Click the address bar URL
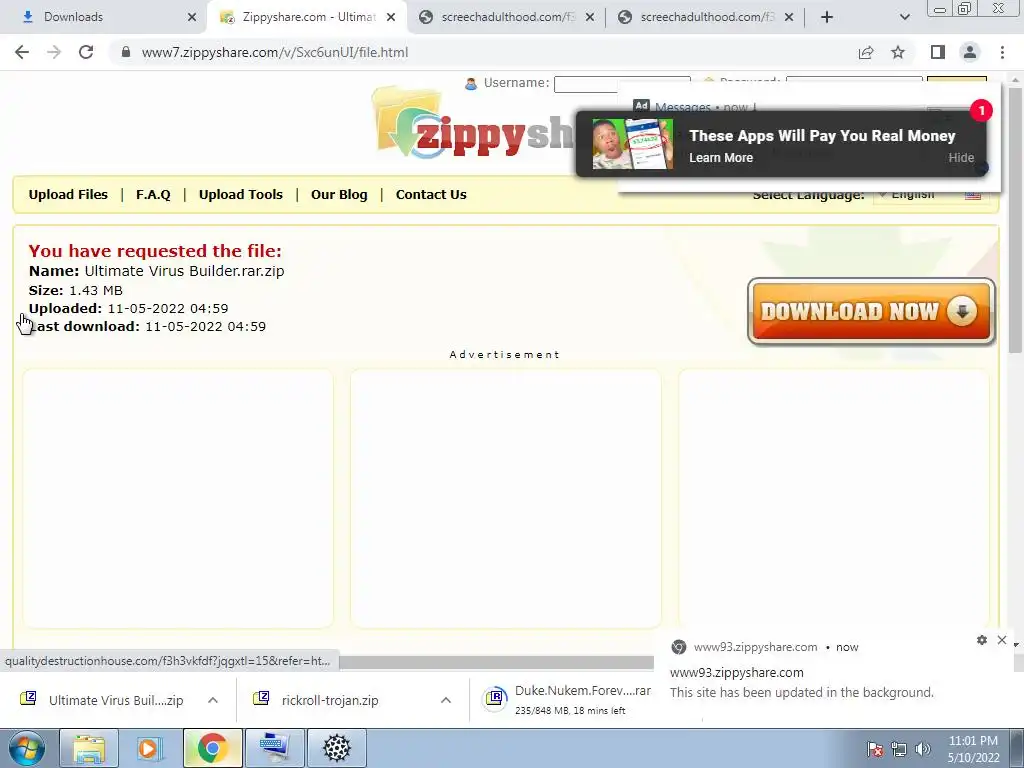 coord(275,52)
